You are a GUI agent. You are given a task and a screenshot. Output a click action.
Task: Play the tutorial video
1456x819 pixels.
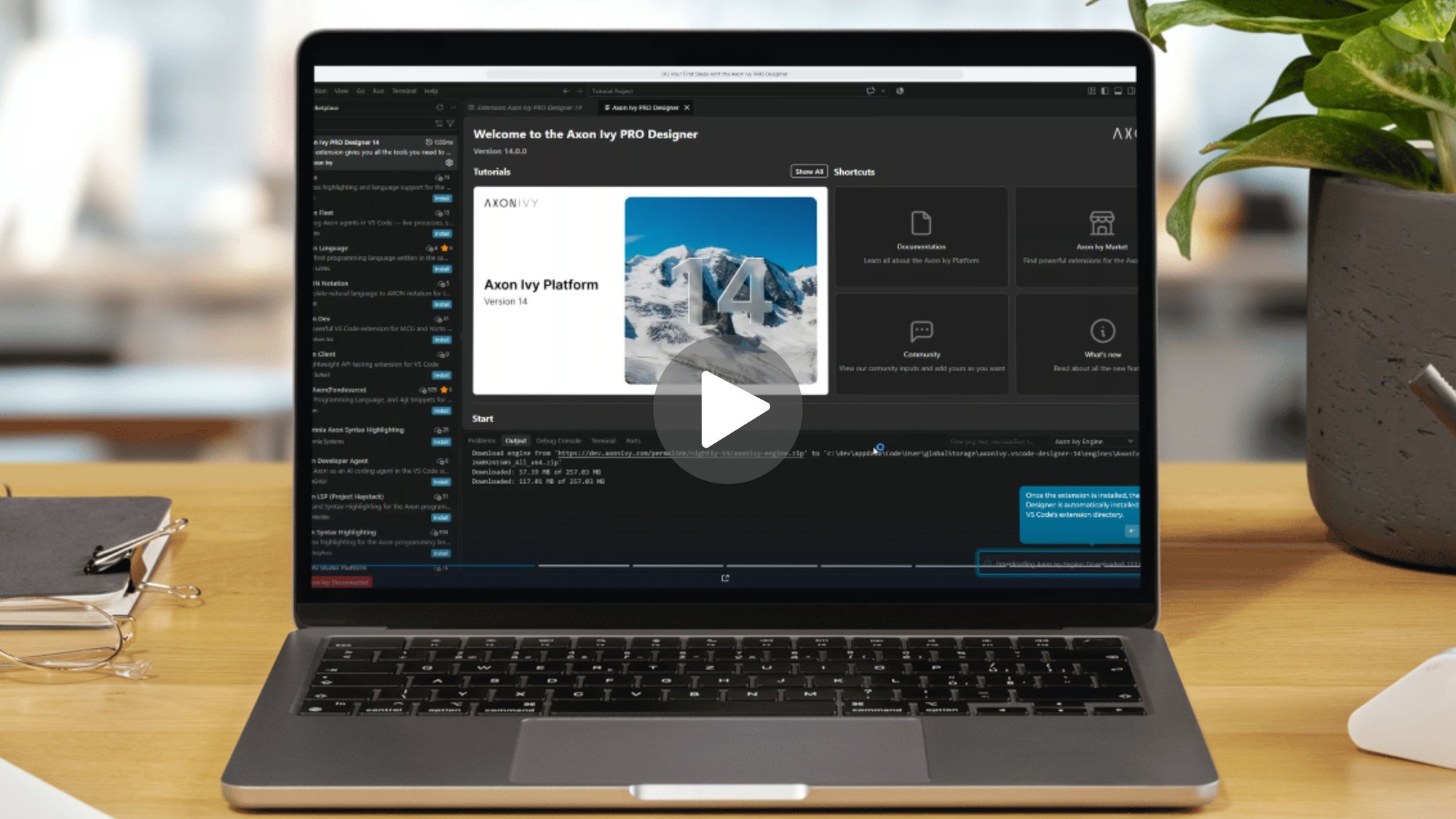pyautogui.click(x=727, y=409)
